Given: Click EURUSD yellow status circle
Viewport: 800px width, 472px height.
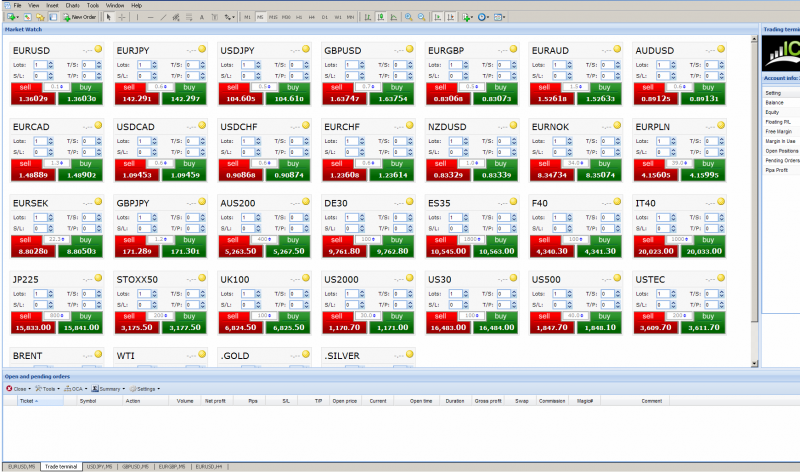Looking at the screenshot, I should [x=98, y=49].
